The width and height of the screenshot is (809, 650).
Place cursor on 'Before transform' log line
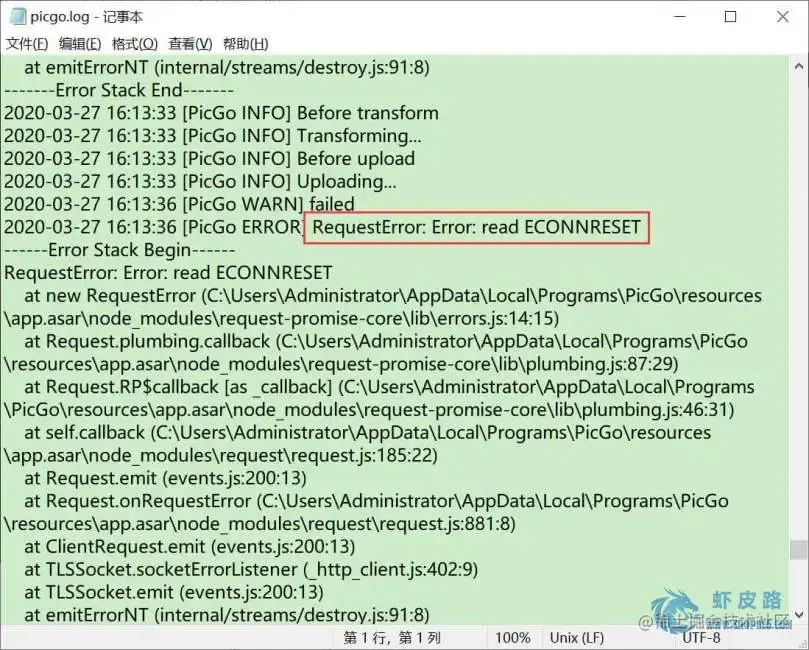pos(221,113)
